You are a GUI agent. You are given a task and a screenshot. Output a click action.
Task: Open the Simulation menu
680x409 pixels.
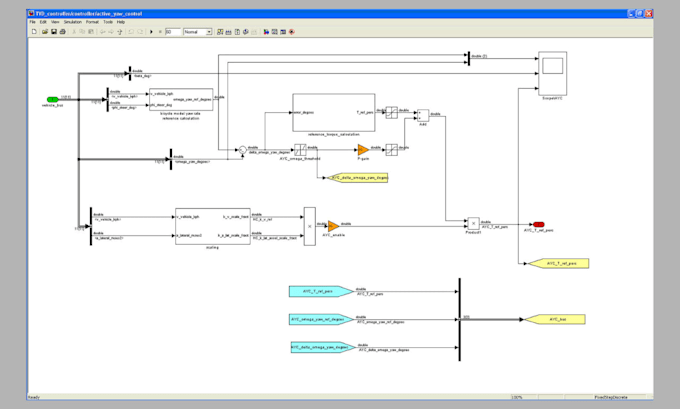pos(72,22)
